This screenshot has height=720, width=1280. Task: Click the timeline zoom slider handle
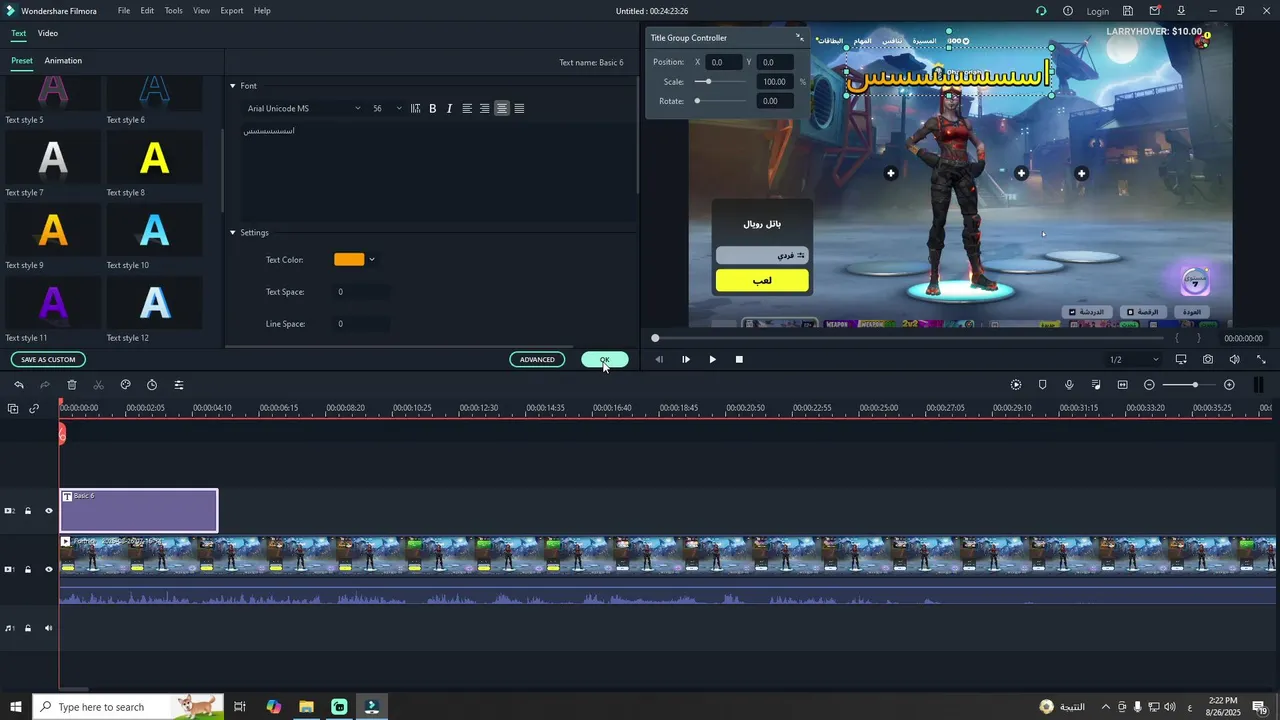click(1195, 385)
